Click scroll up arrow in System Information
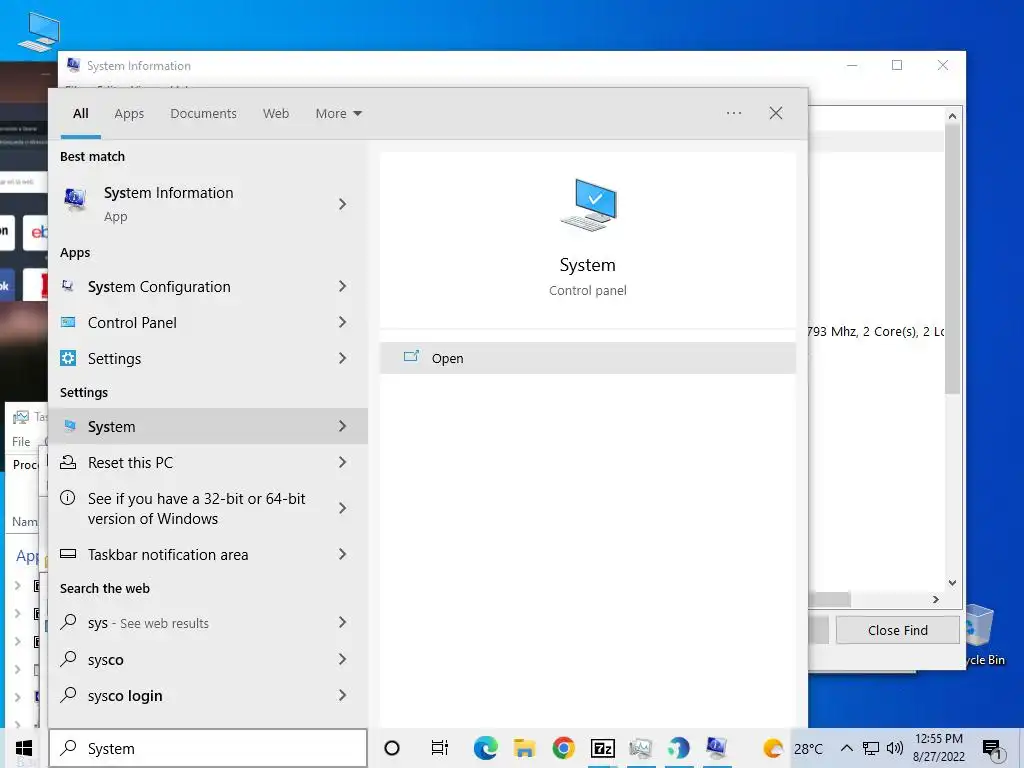The height and width of the screenshot is (768, 1024). [952, 116]
